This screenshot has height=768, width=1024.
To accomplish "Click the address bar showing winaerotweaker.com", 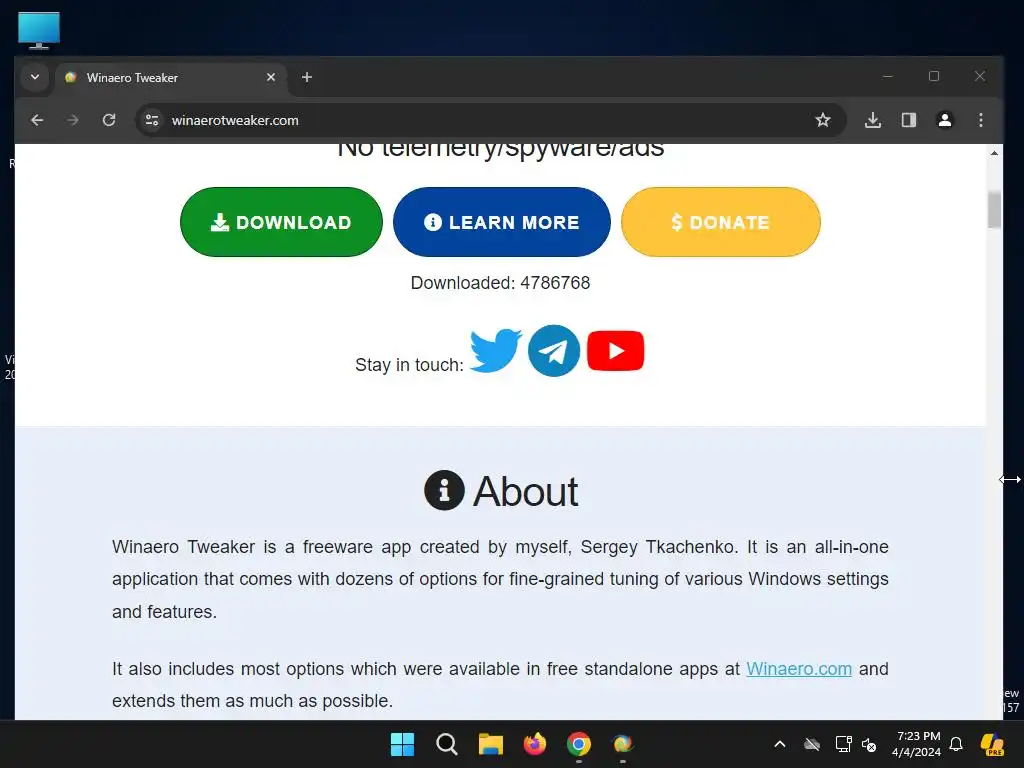I will [490, 120].
